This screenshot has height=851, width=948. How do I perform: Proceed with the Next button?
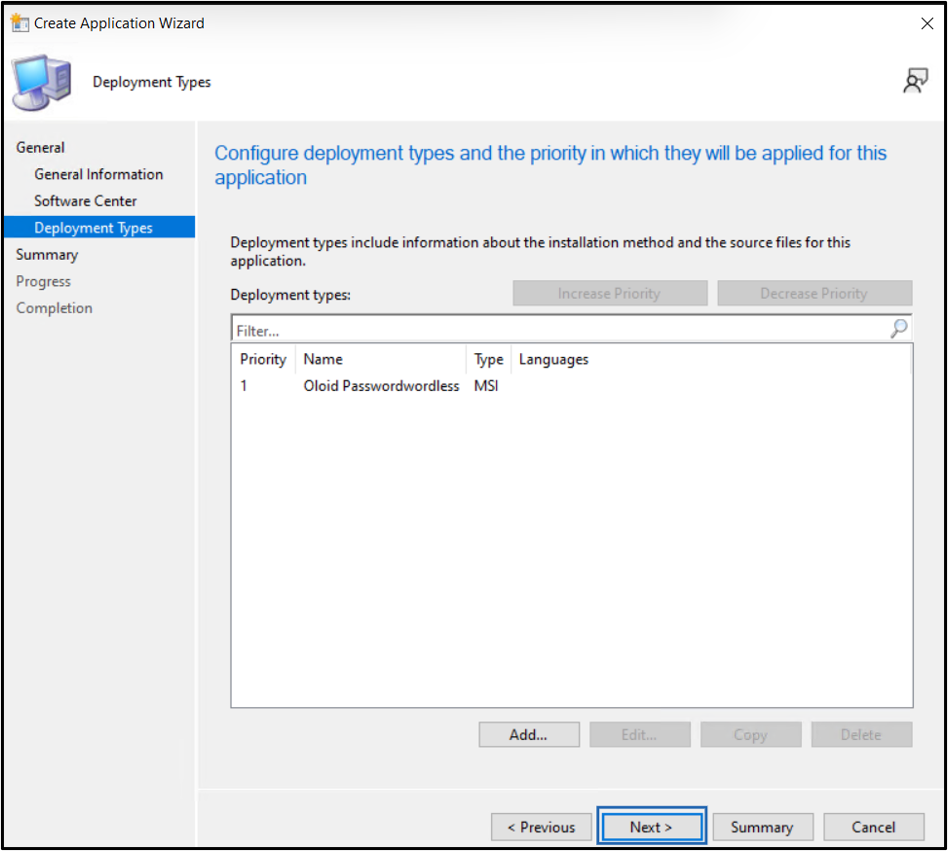[652, 827]
